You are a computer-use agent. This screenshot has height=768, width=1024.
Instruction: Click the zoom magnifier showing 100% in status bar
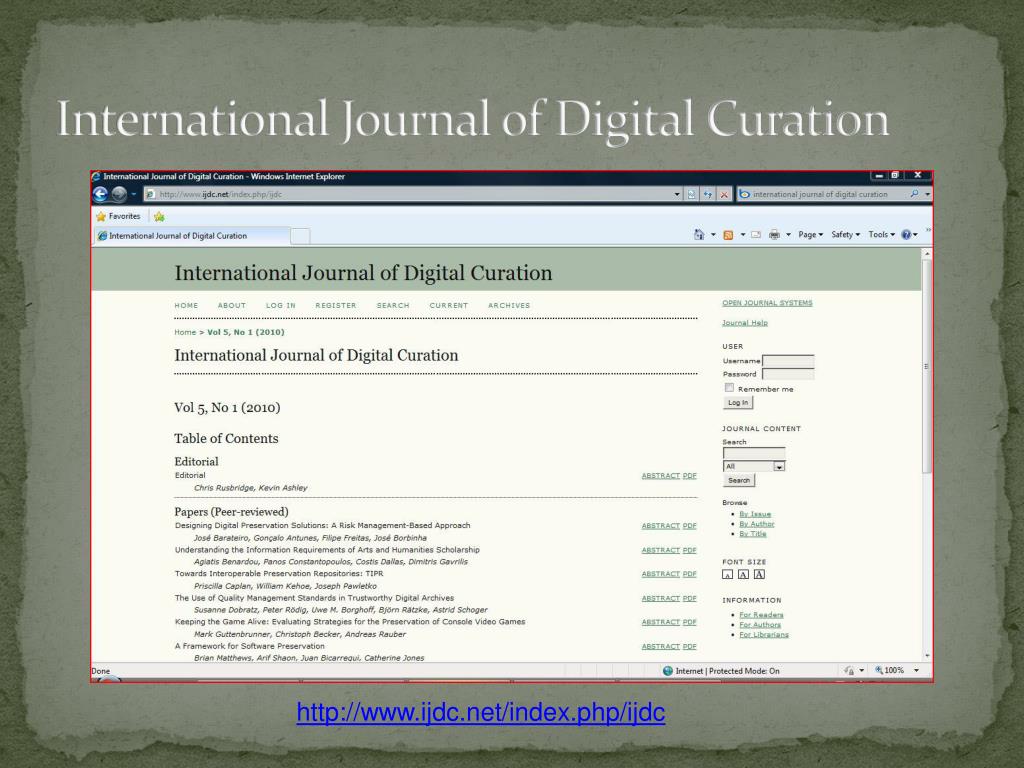coord(879,670)
